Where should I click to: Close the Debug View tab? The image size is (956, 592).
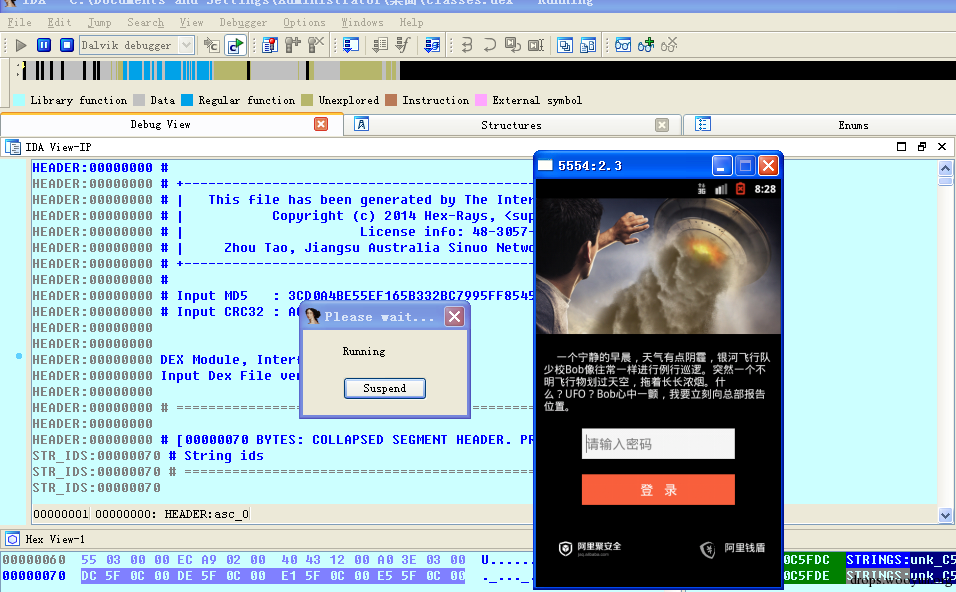[321, 124]
